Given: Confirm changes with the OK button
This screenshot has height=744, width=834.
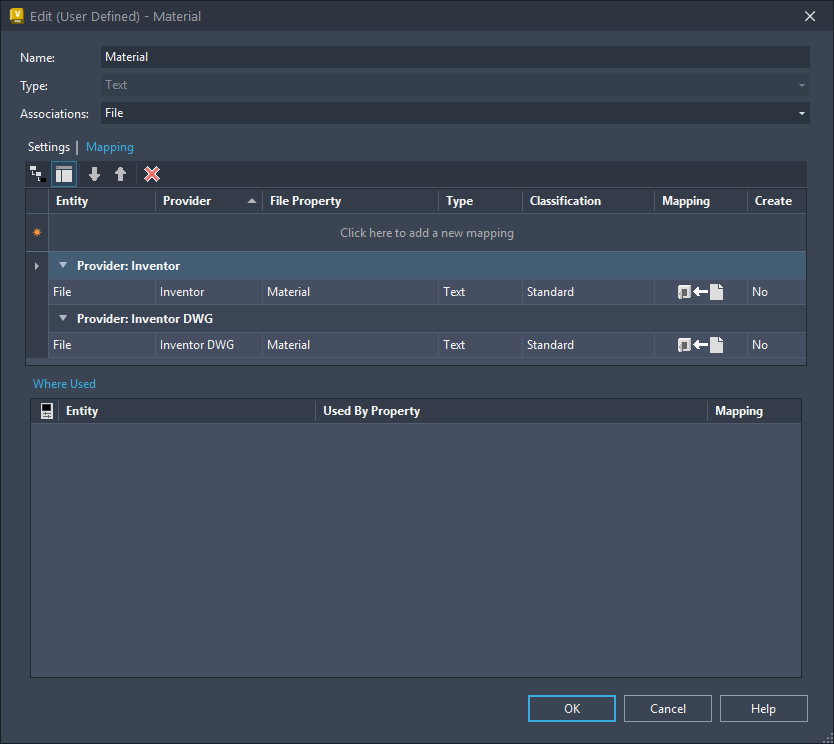Looking at the screenshot, I should point(572,708).
